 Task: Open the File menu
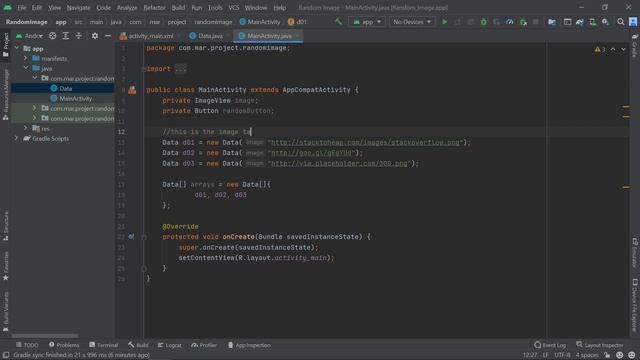tap(22, 8)
